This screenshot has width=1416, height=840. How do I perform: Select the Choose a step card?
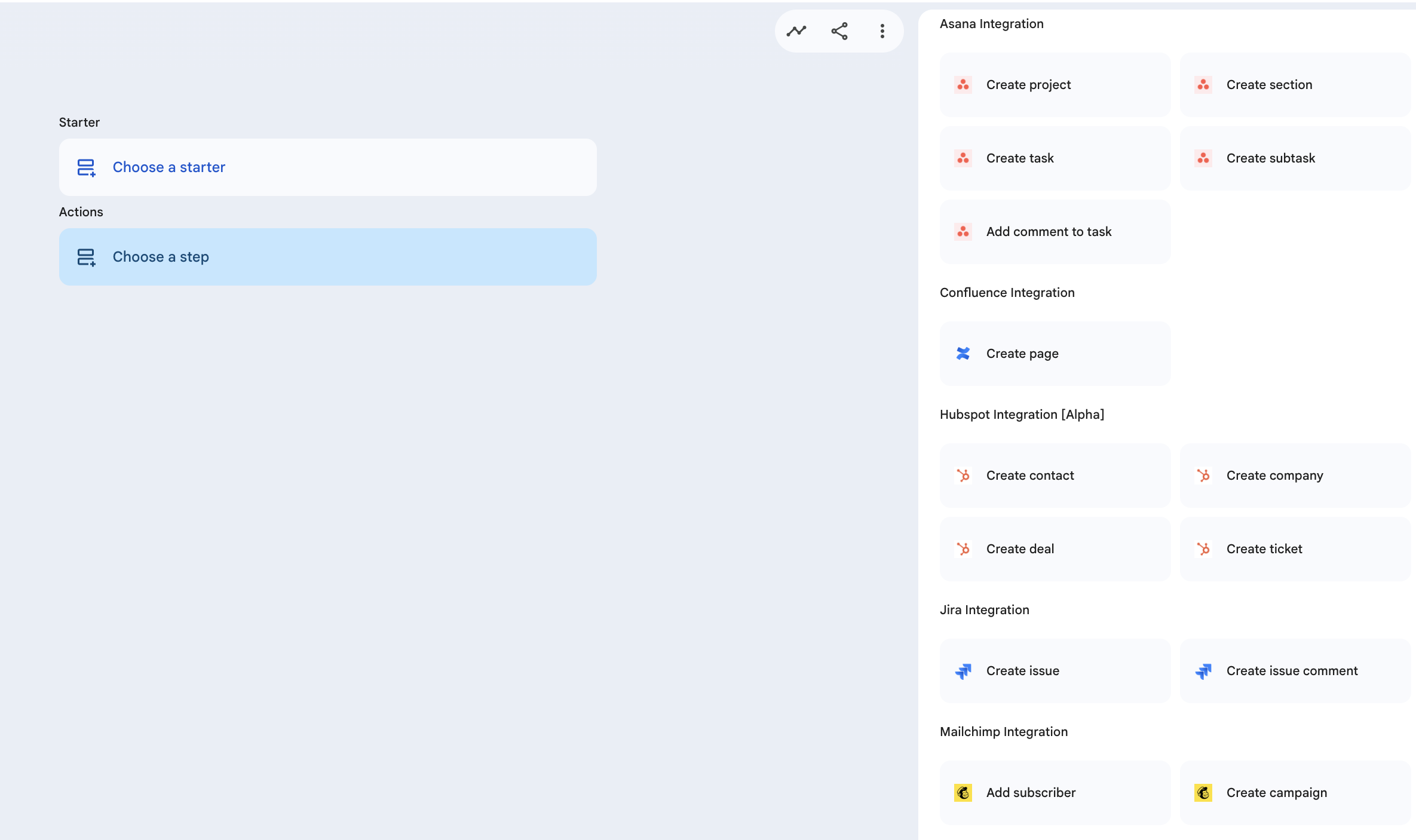pos(327,257)
